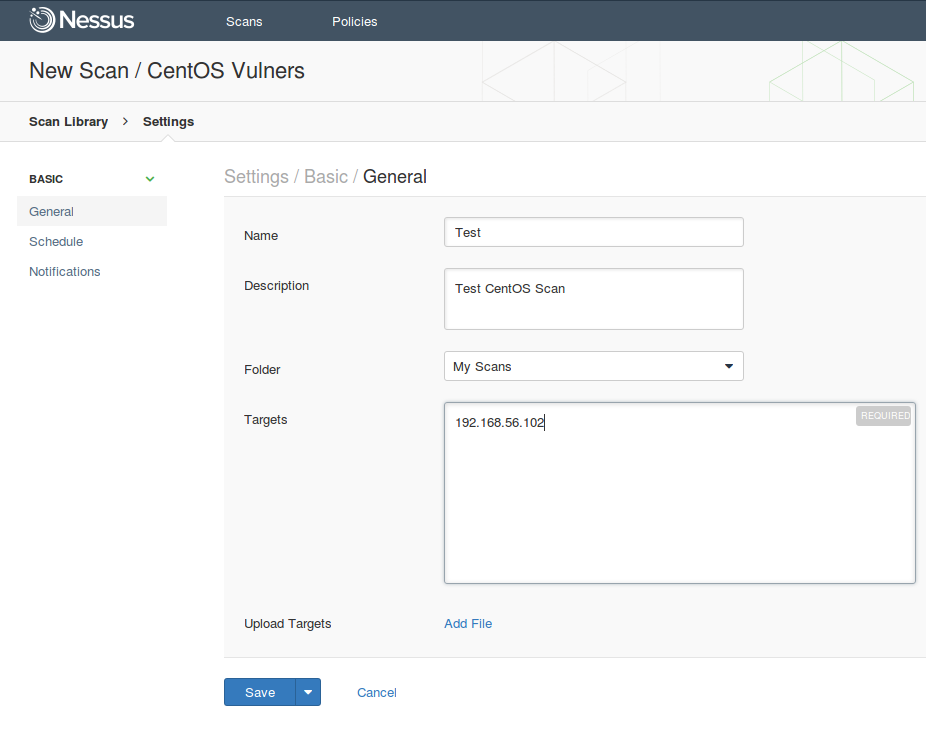
Task: Click the Cancel link
Action: (377, 693)
